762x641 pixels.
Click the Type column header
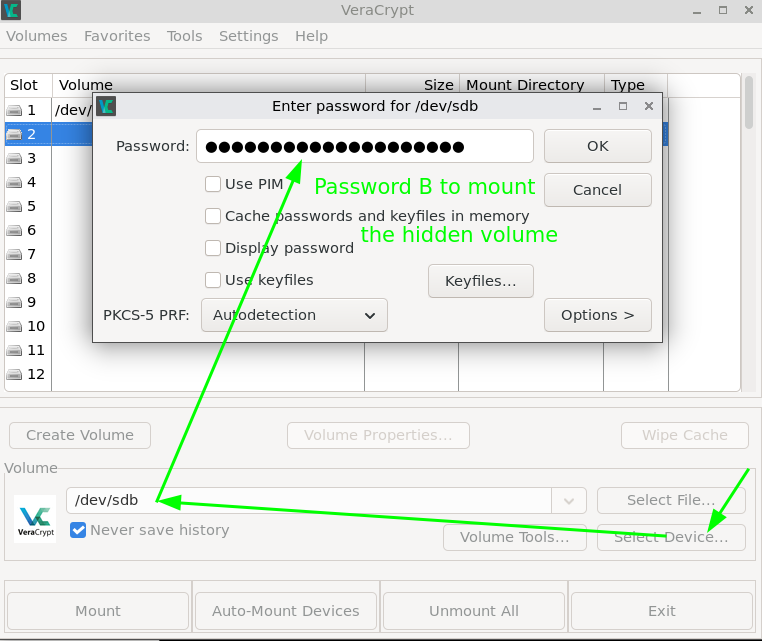[x=636, y=86]
